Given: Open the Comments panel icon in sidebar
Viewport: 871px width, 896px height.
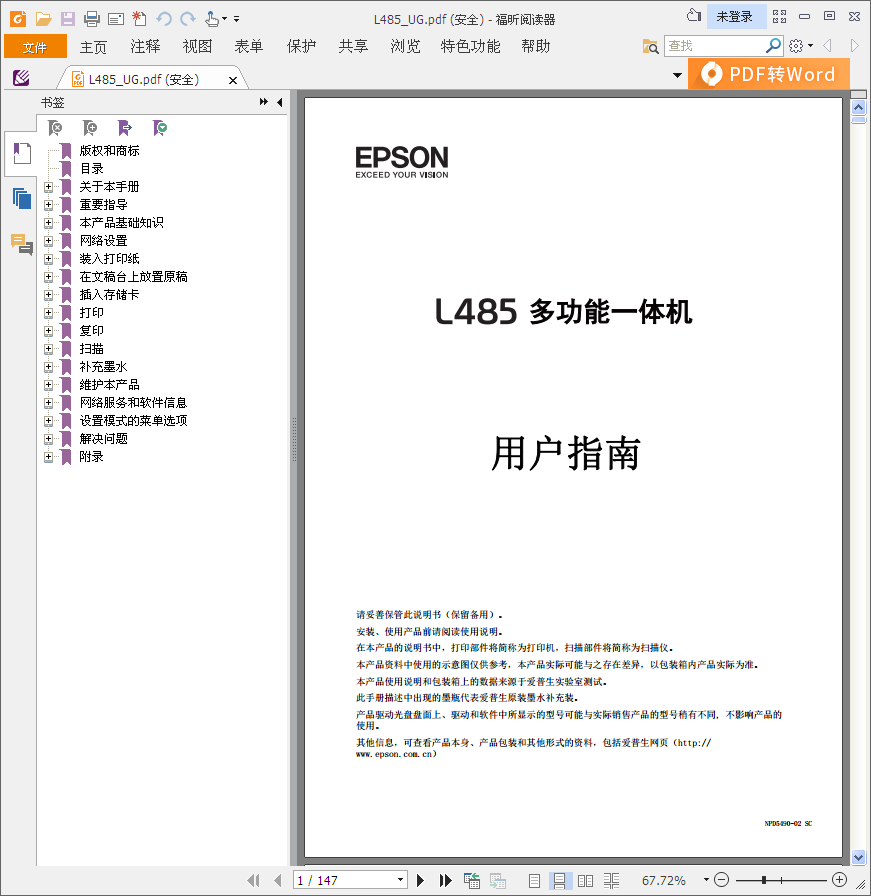Looking at the screenshot, I should (22, 244).
